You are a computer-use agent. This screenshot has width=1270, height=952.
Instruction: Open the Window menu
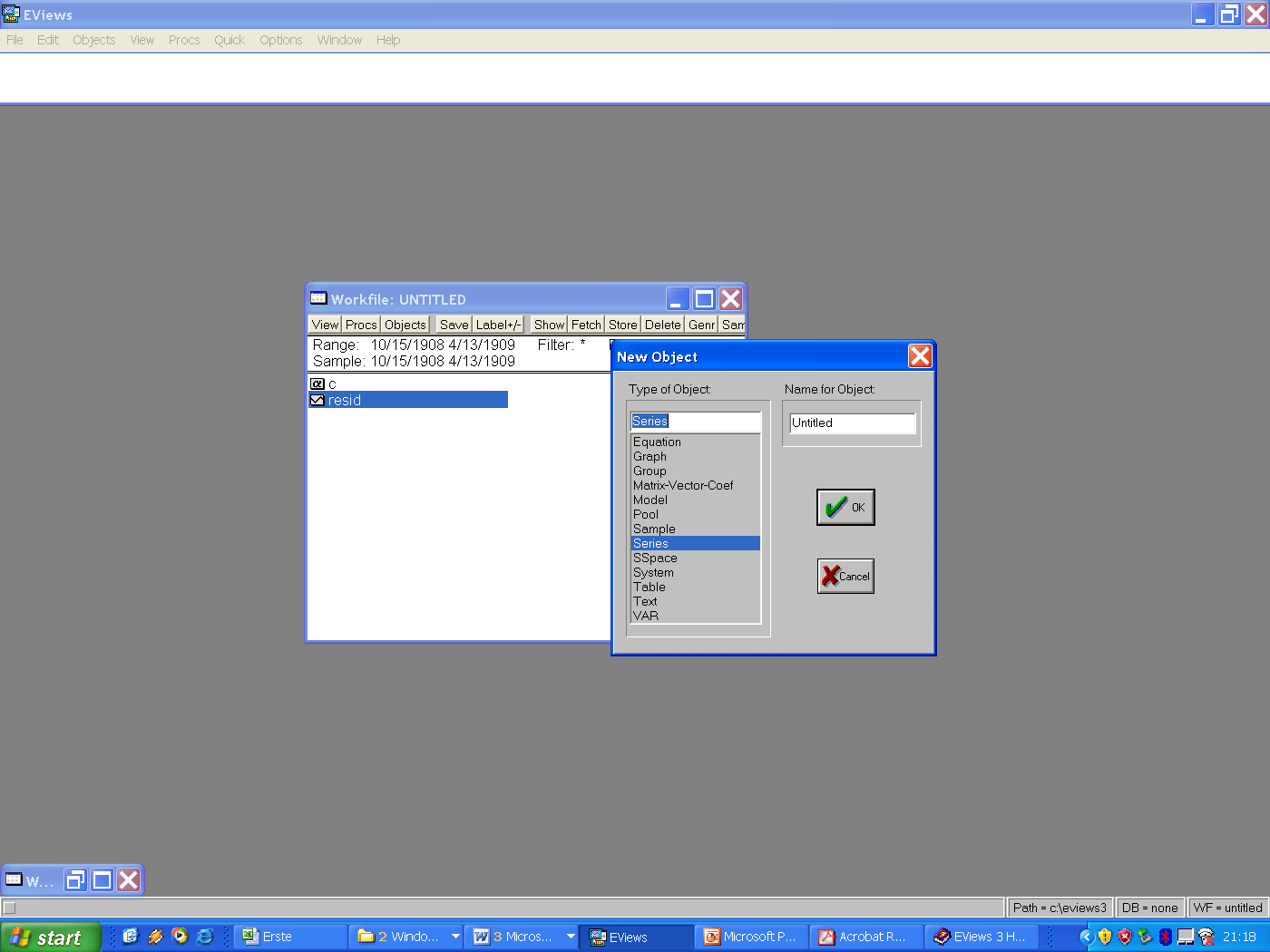(x=339, y=40)
